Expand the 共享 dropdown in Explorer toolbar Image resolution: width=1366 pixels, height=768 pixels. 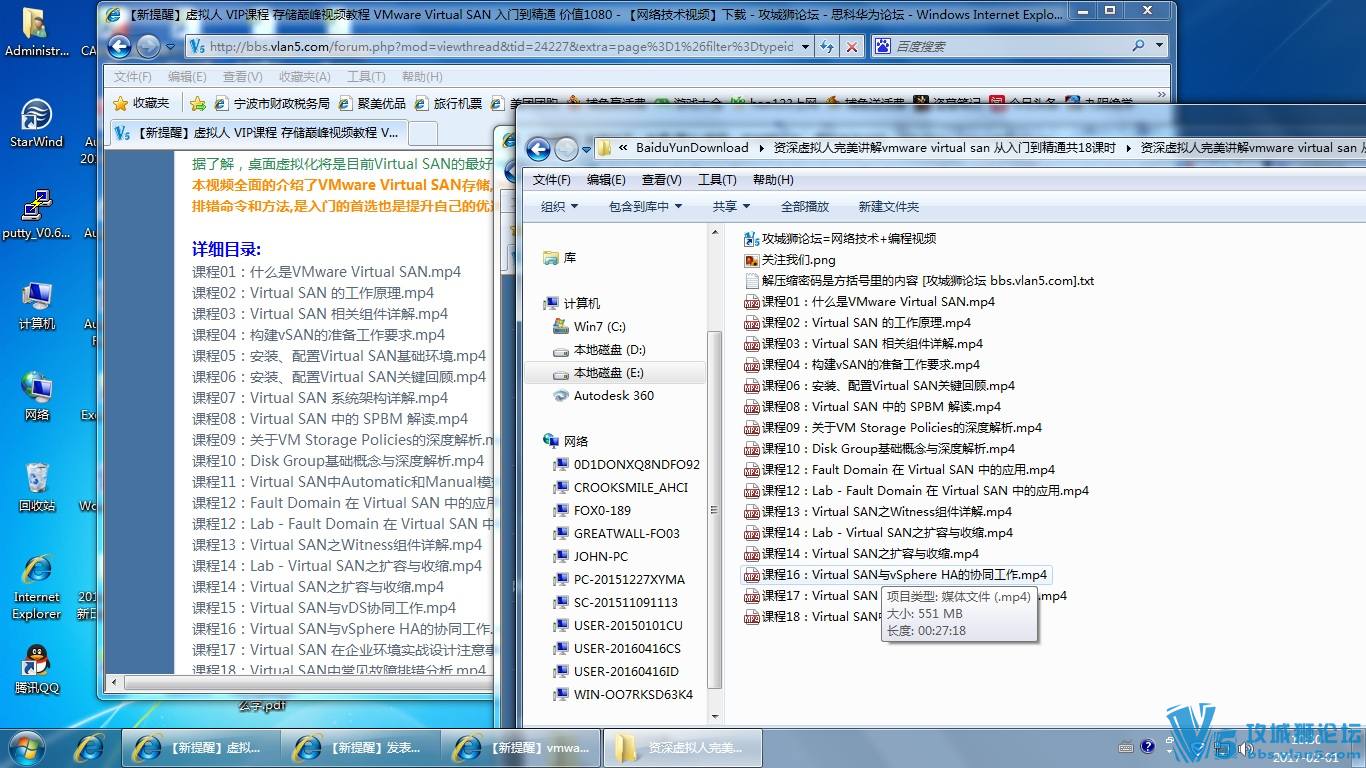pos(731,206)
